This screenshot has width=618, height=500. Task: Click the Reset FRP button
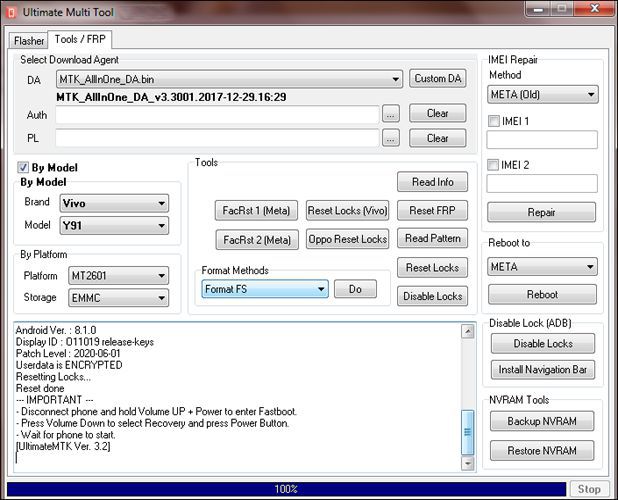tap(432, 210)
